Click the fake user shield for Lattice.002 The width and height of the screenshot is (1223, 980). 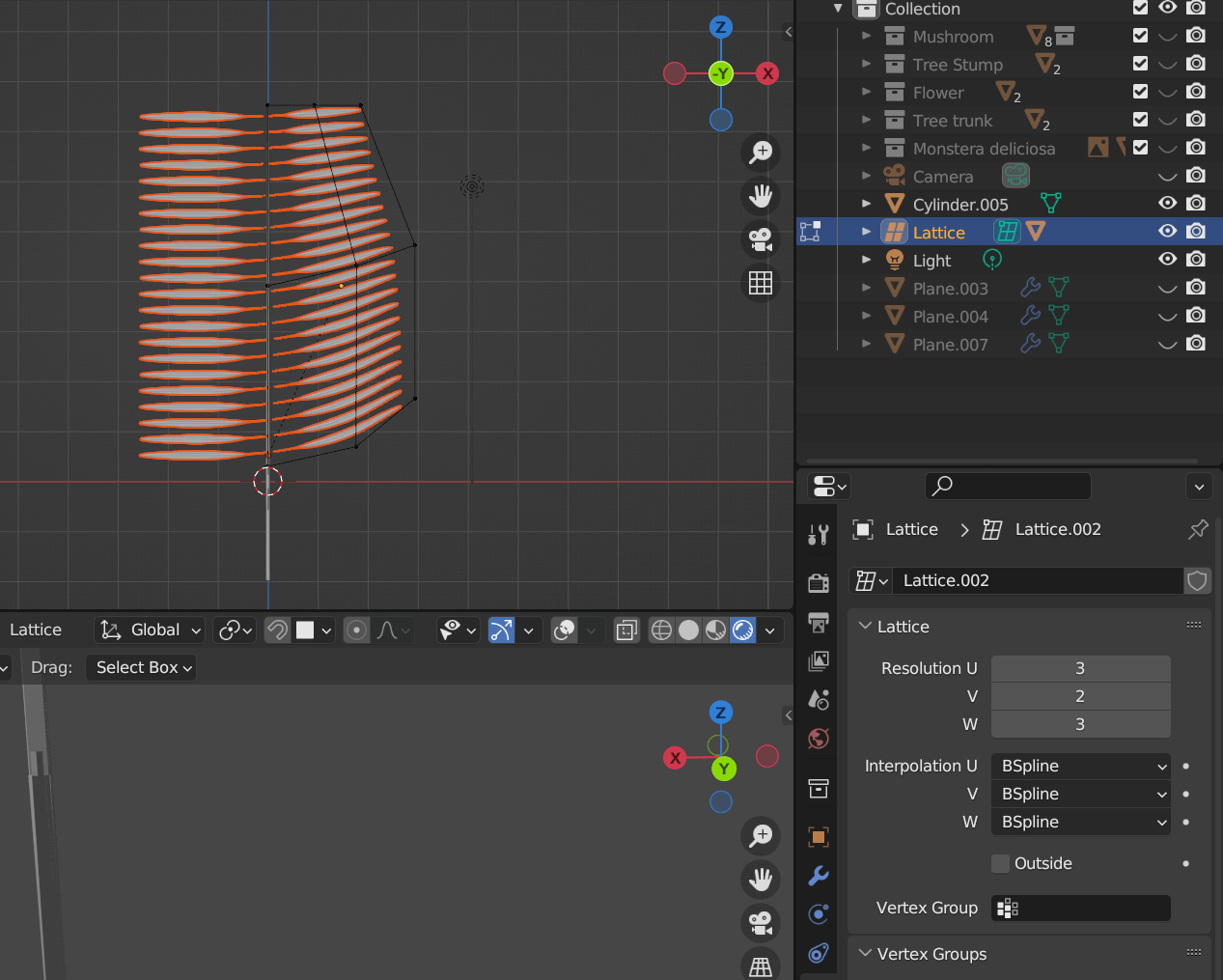pos(1197,580)
